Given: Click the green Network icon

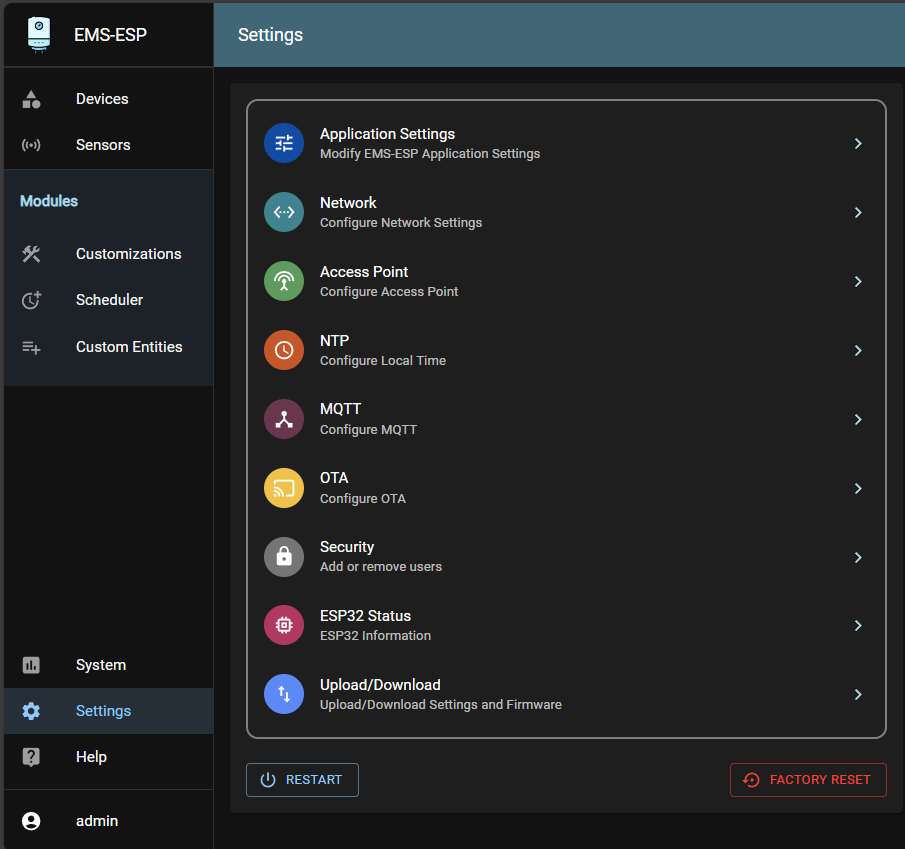Looking at the screenshot, I should pyautogui.click(x=284, y=212).
